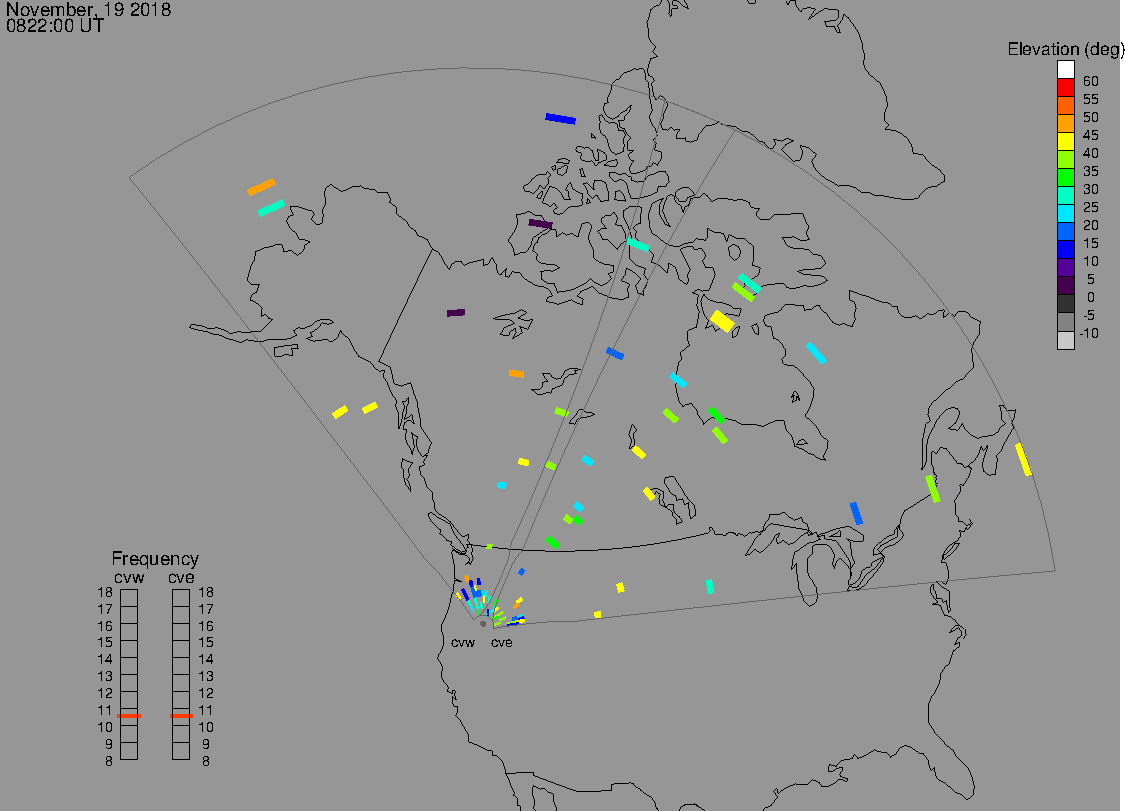Click the 'cve' heading above frequency scale
Viewport: 1125px width, 811px height.
pos(182,578)
